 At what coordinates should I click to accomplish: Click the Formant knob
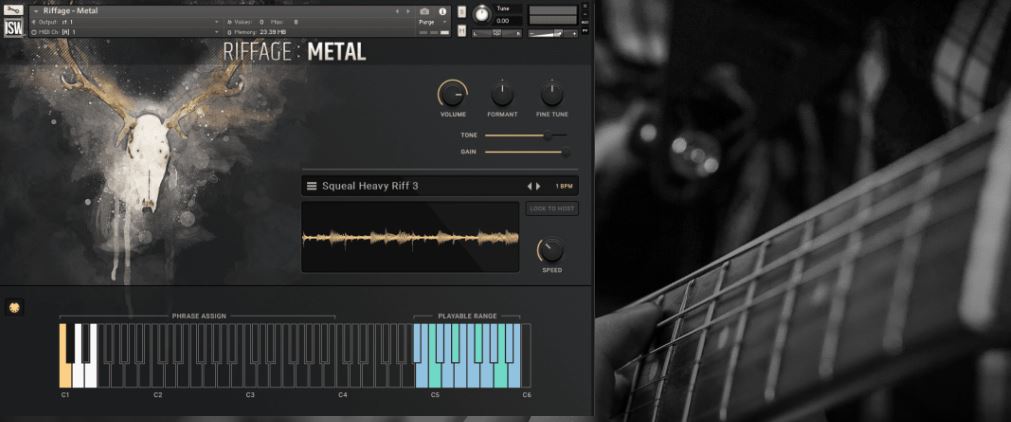[x=502, y=94]
